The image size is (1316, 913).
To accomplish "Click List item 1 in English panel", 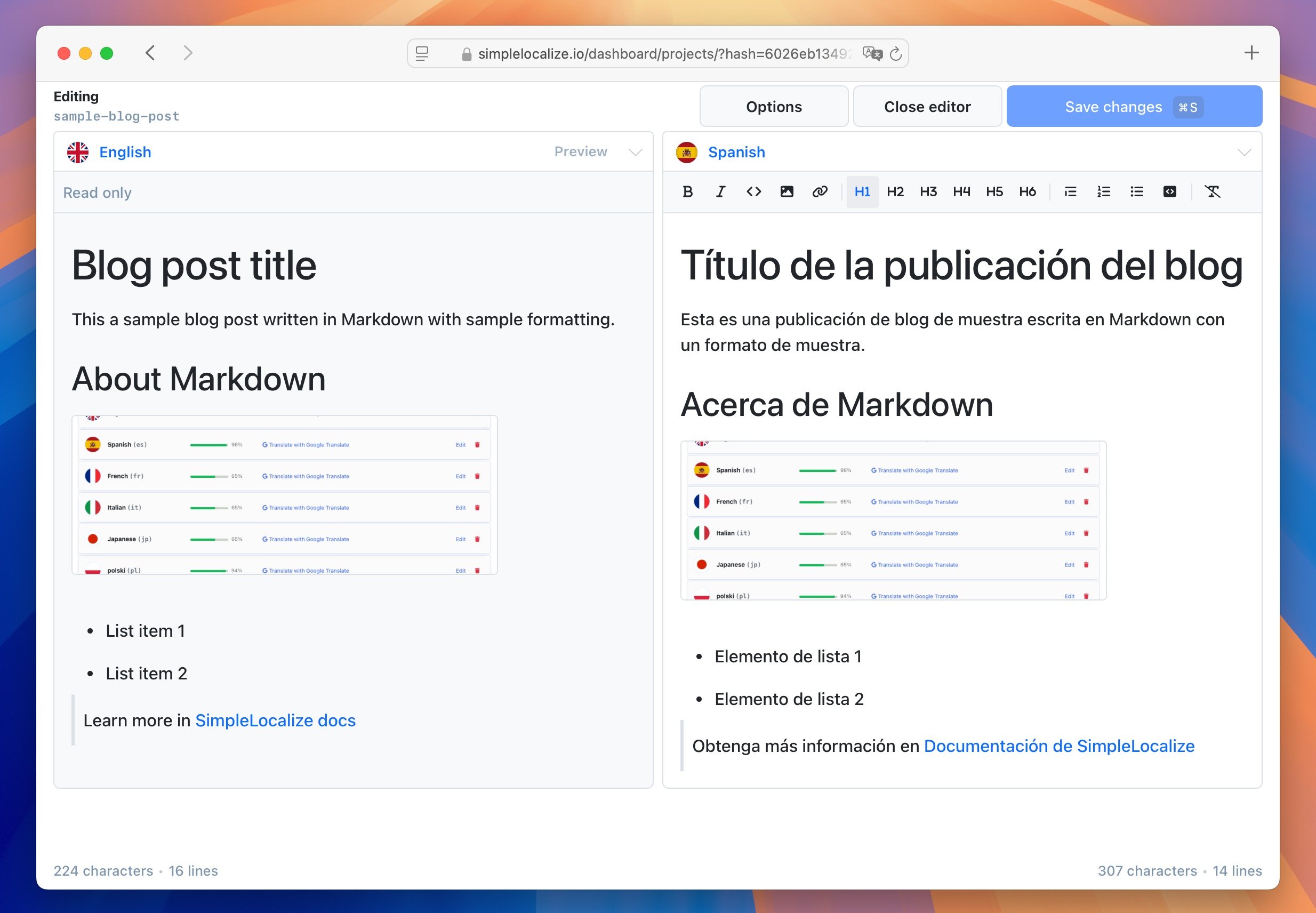I will pyautogui.click(x=145, y=630).
